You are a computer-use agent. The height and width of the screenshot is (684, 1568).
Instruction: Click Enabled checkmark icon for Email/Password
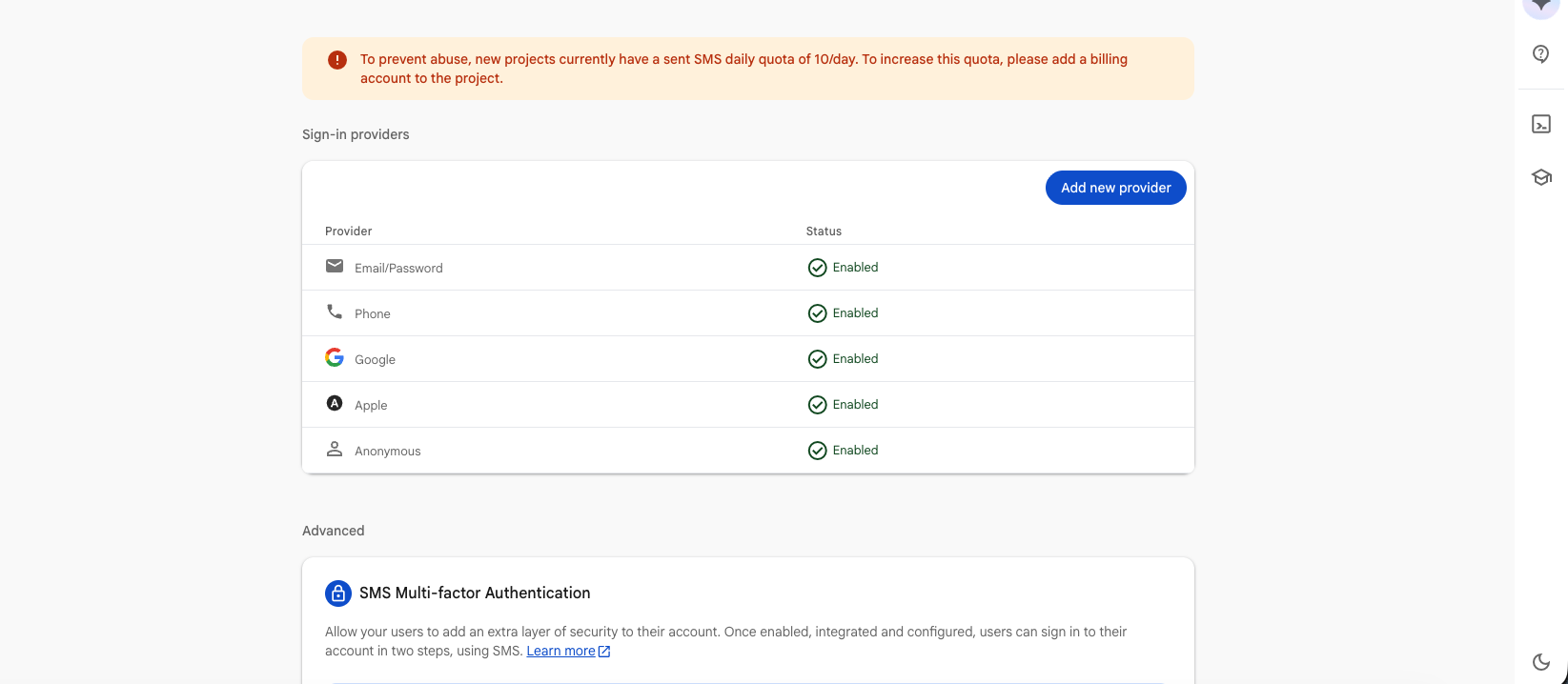[x=817, y=268]
